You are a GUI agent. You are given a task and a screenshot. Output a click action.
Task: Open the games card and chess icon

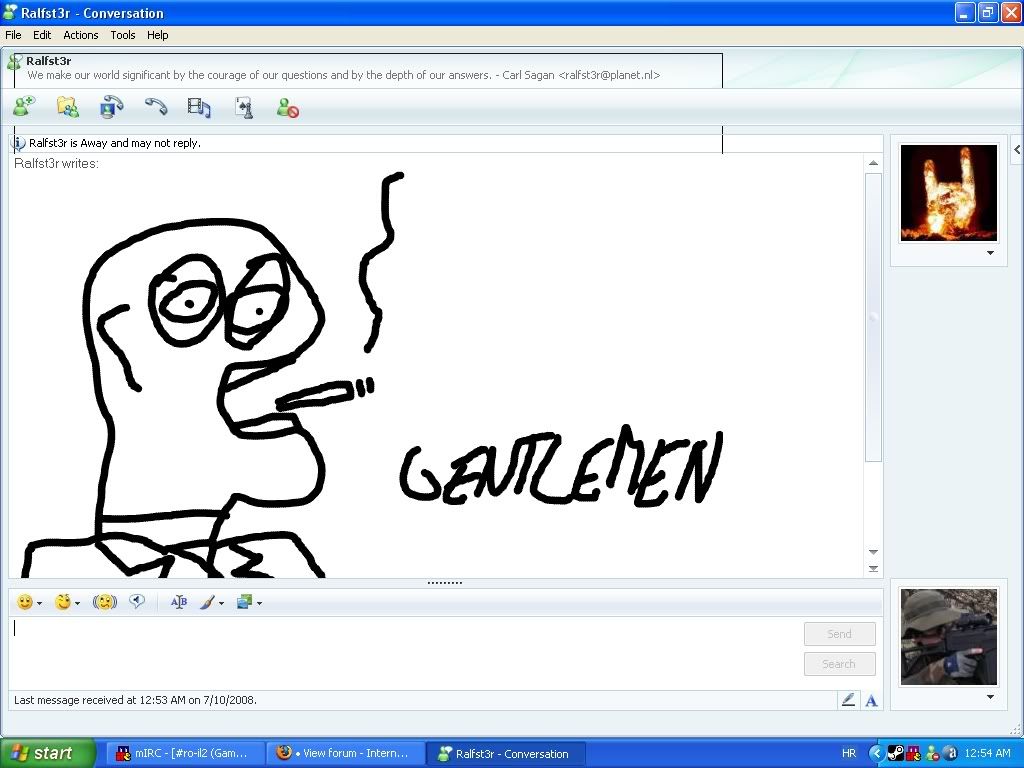coord(243,107)
